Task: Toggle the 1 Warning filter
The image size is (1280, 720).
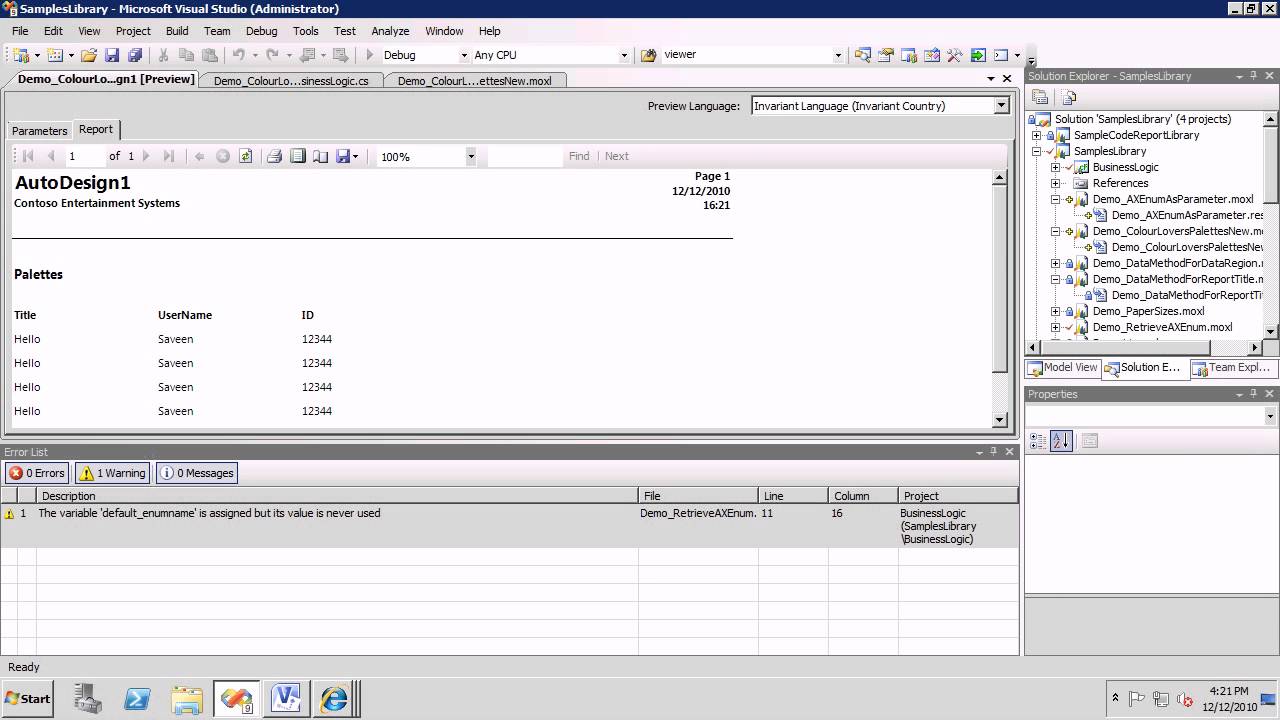Action: coord(113,473)
